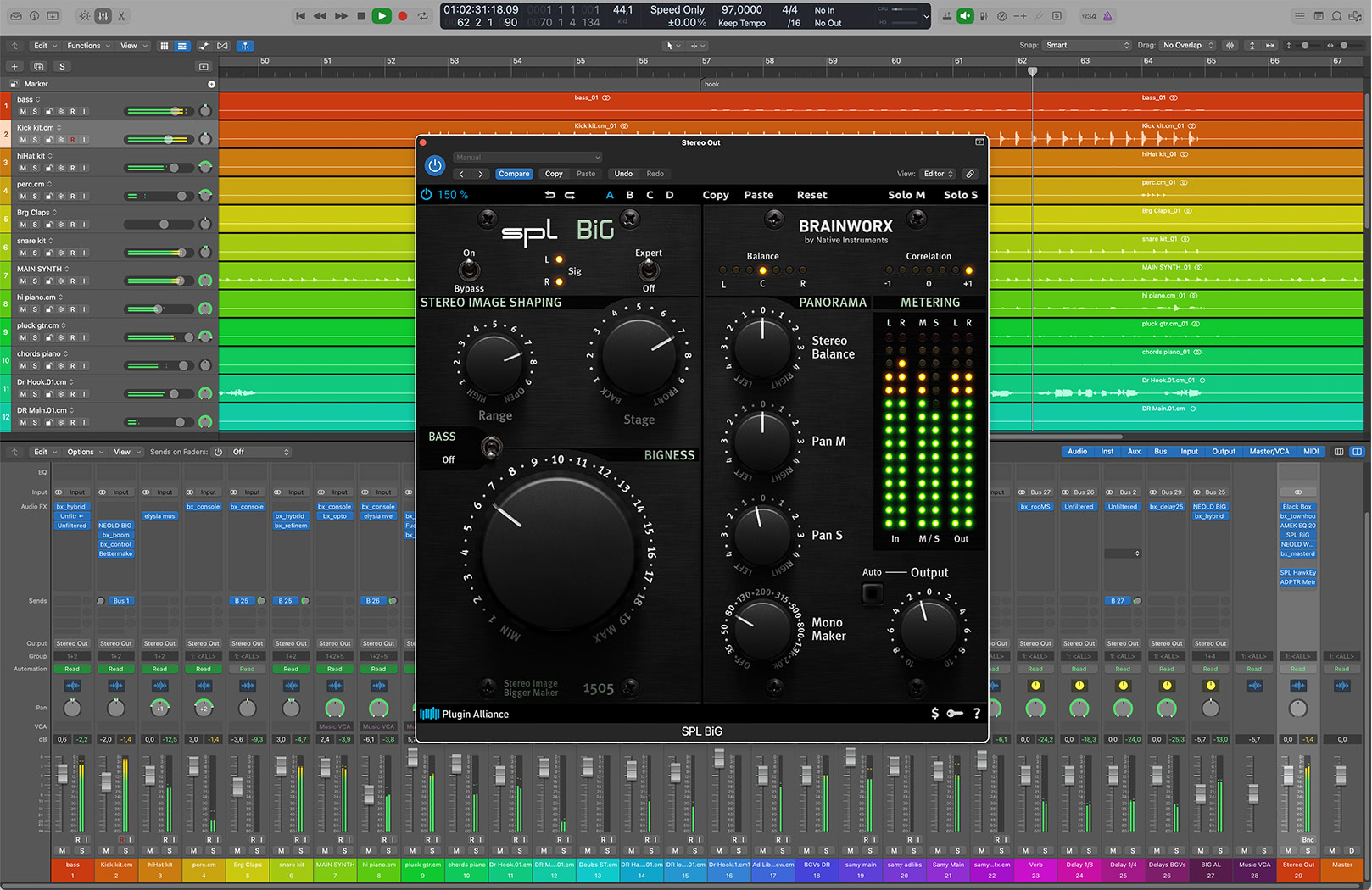Click Reset in the SPL BiG toolbar
1372x890 pixels.
pos(811,195)
